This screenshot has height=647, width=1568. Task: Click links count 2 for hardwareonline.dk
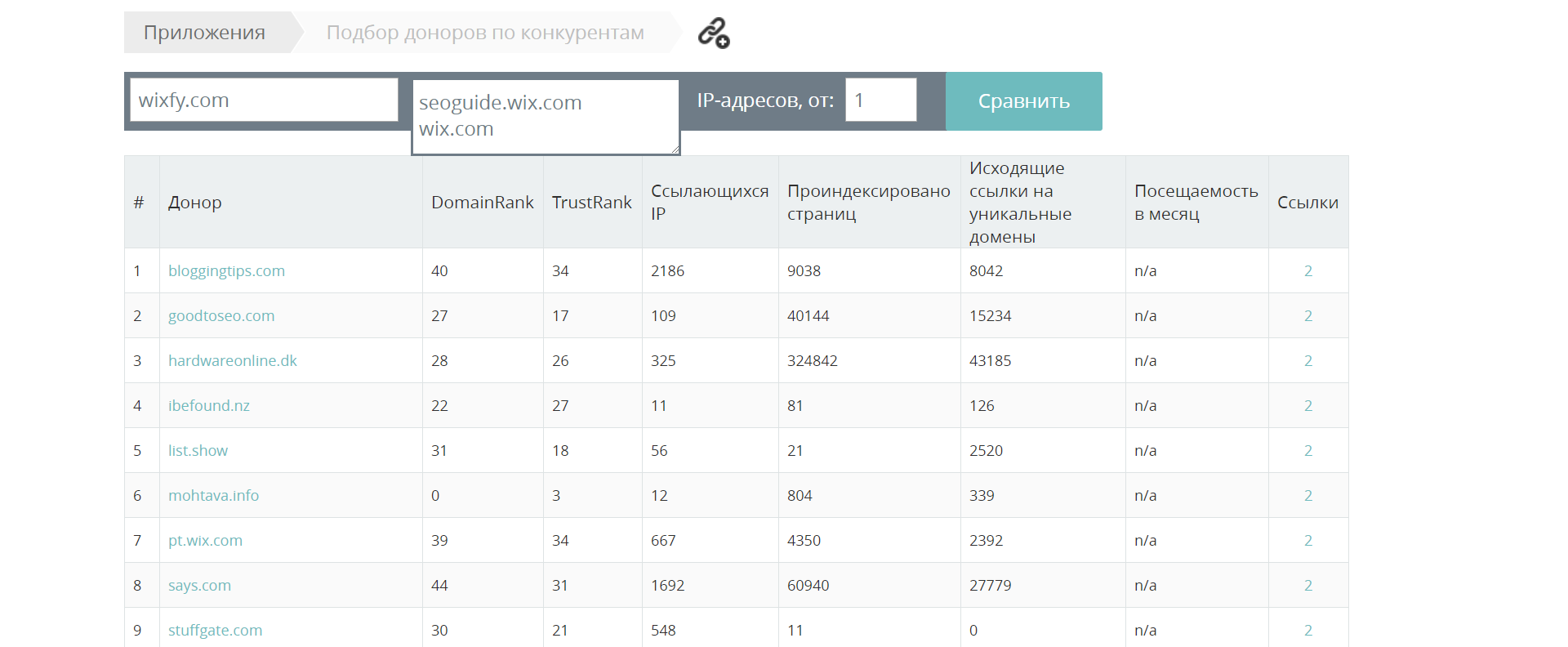[1308, 361]
